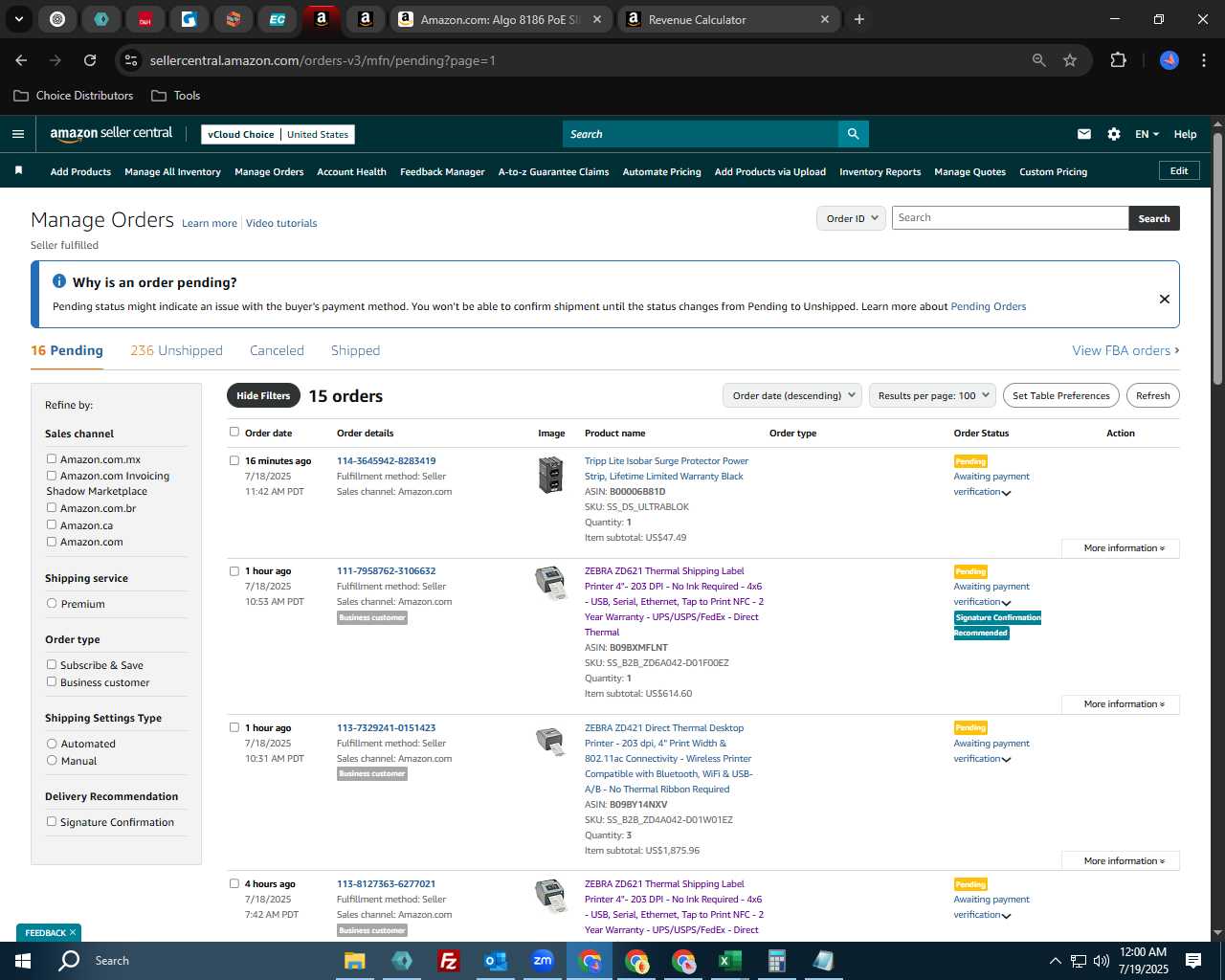The width and height of the screenshot is (1225, 980).
Task: Open Automate Pricing menu item
Action: pyautogui.click(x=661, y=172)
